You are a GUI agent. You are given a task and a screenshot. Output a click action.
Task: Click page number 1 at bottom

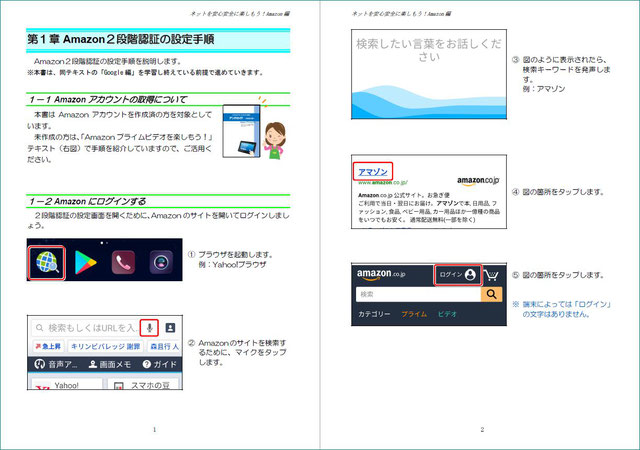(x=154, y=429)
